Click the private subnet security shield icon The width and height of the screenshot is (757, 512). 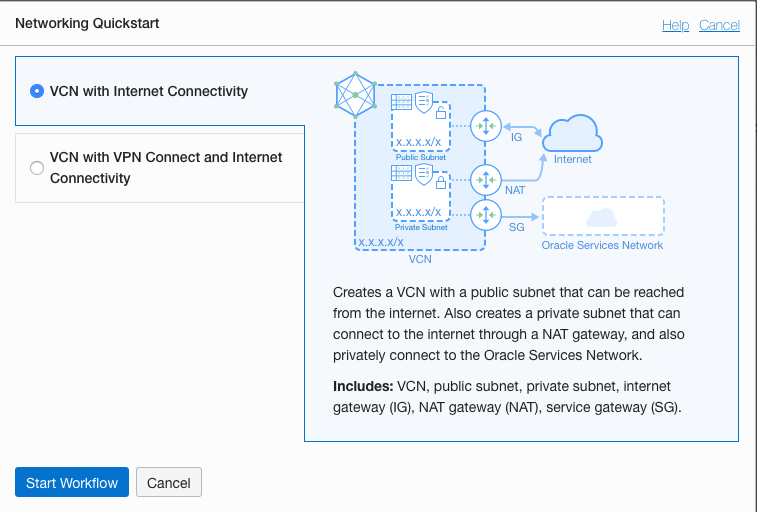tap(423, 172)
